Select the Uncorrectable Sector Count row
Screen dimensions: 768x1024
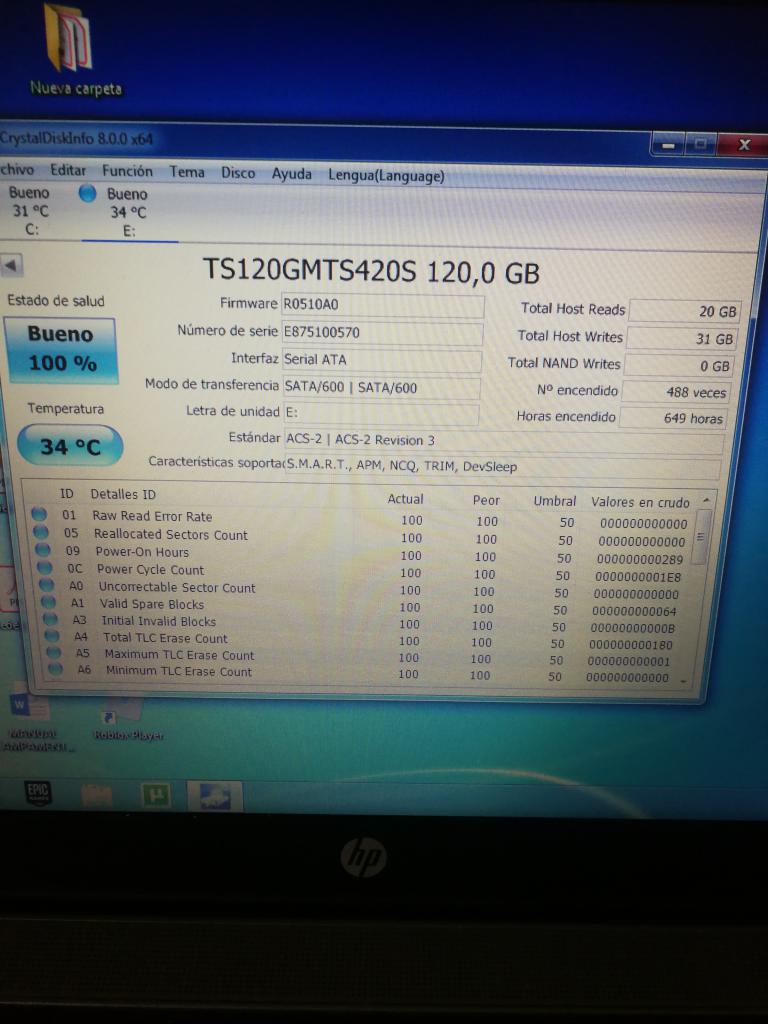(360, 590)
